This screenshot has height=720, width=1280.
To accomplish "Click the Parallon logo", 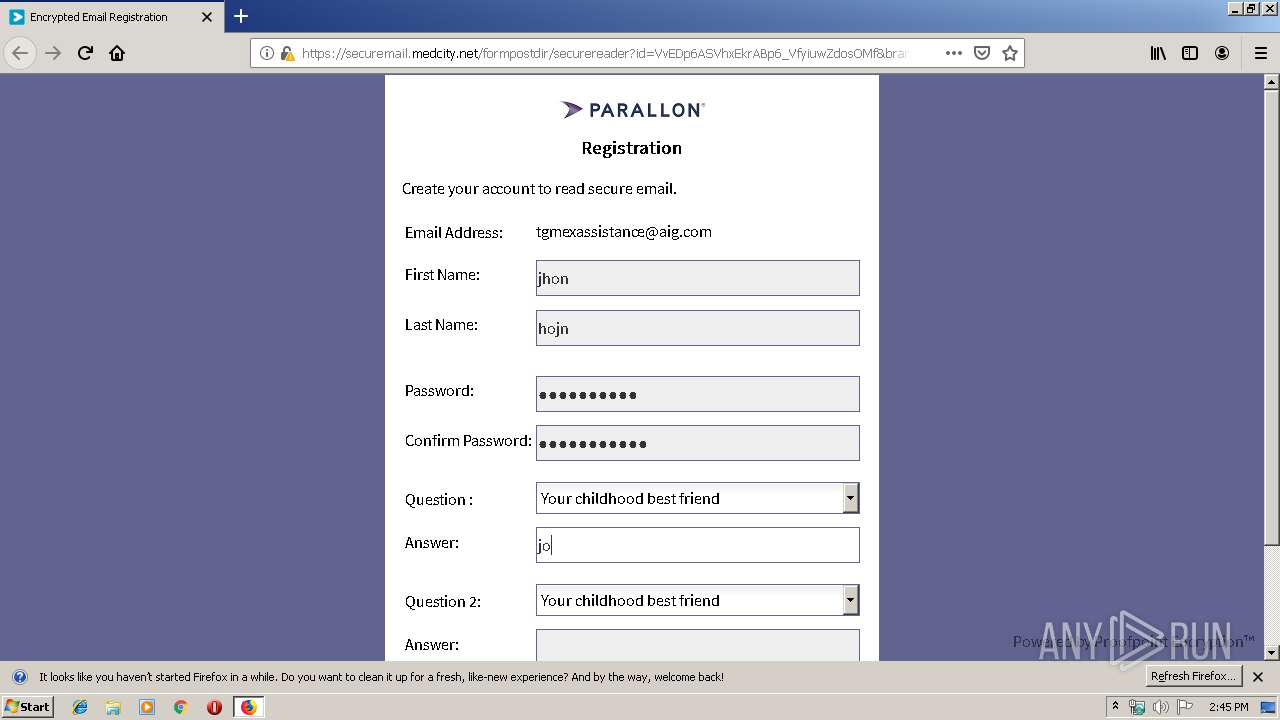I will point(632,109).
